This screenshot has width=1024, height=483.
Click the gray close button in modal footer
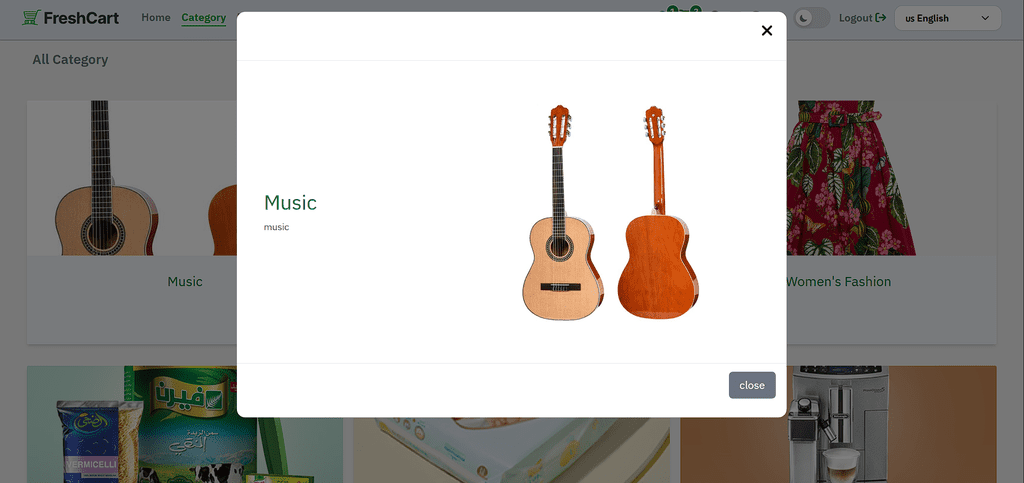(x=752, y=385)
